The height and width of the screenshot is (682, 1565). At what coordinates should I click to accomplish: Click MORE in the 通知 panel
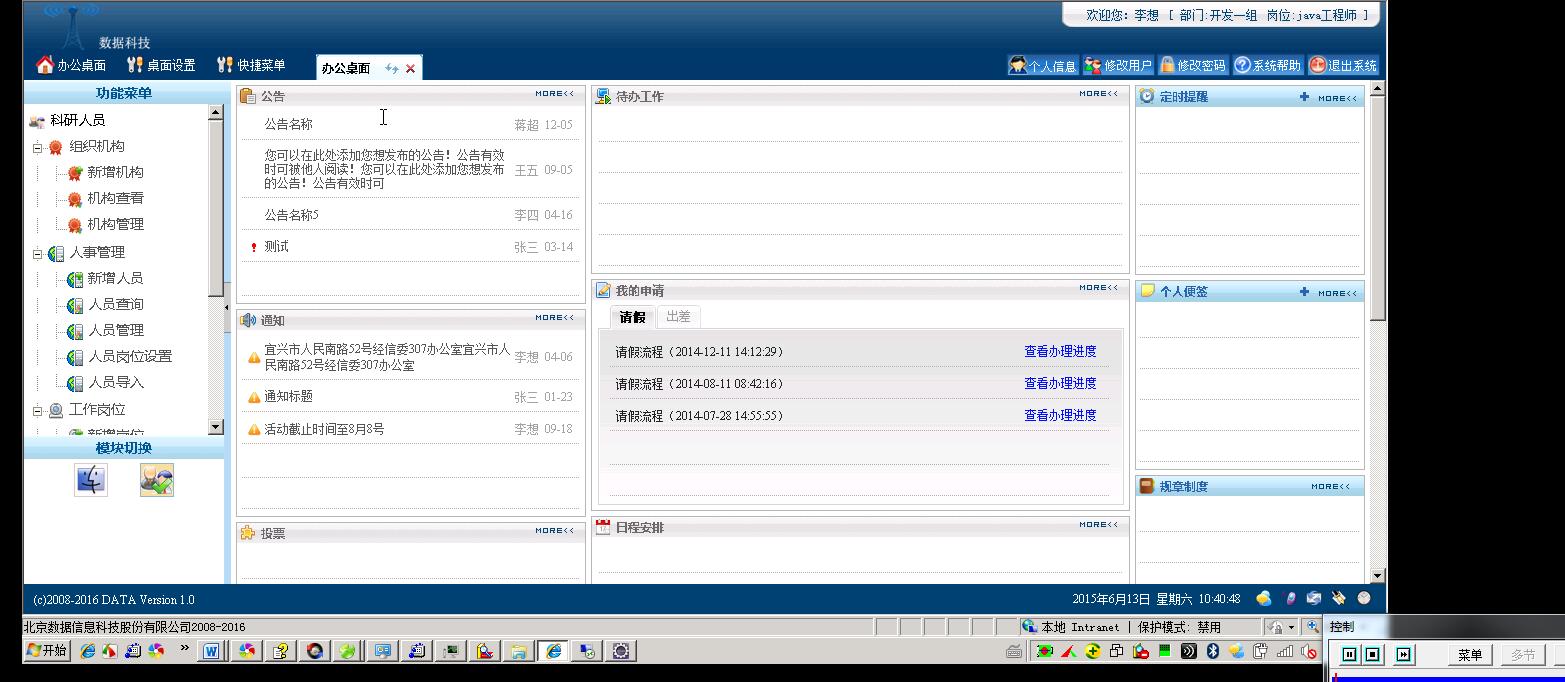tap(554, 318)
